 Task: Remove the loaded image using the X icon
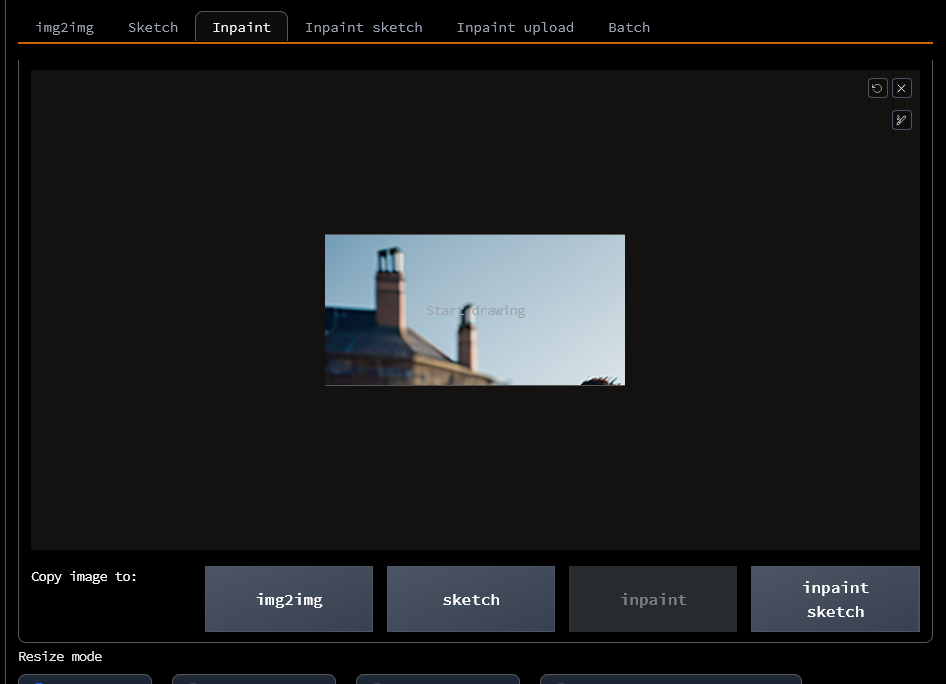click(901, 88)
